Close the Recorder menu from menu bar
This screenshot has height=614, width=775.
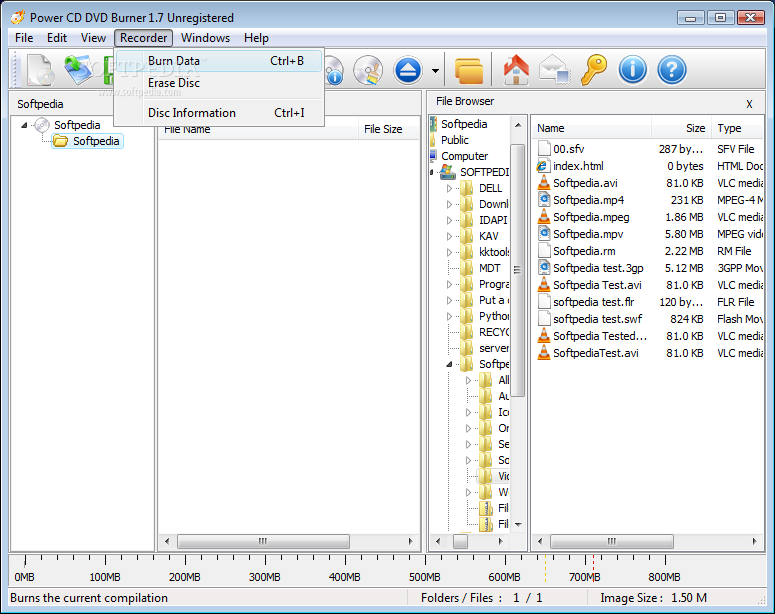143,38
